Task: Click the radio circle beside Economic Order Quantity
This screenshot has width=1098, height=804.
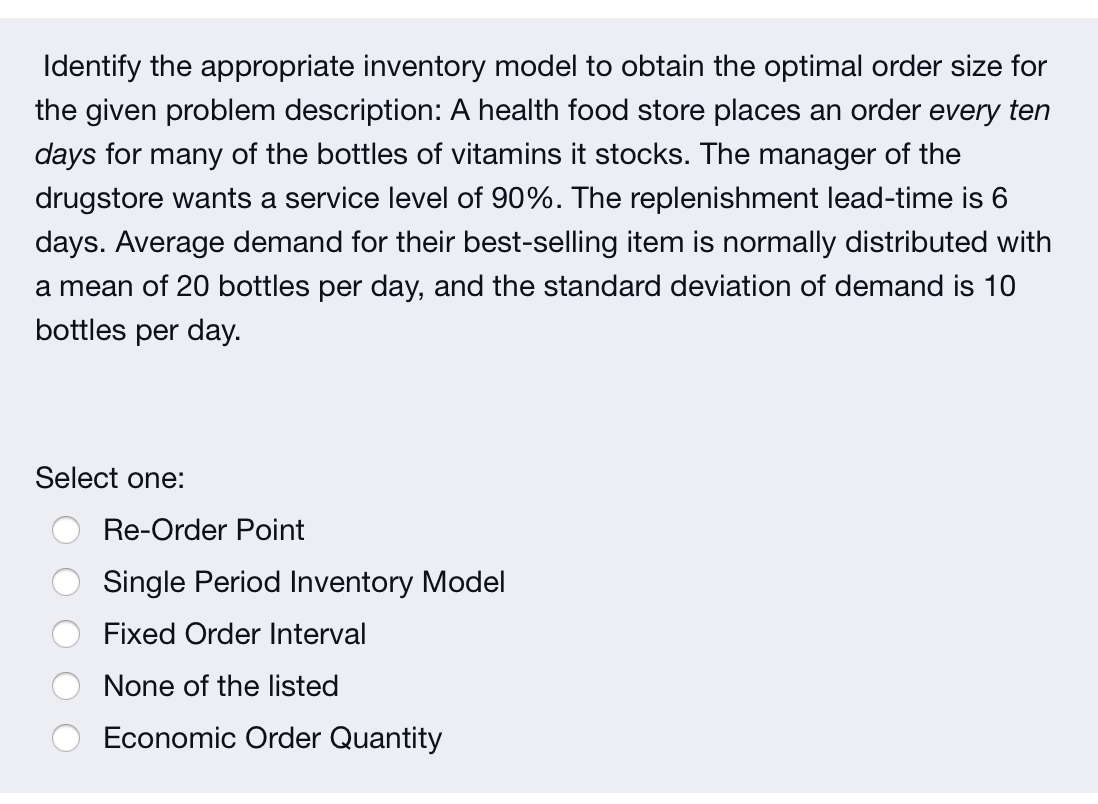Action: (x=66, y=739)
